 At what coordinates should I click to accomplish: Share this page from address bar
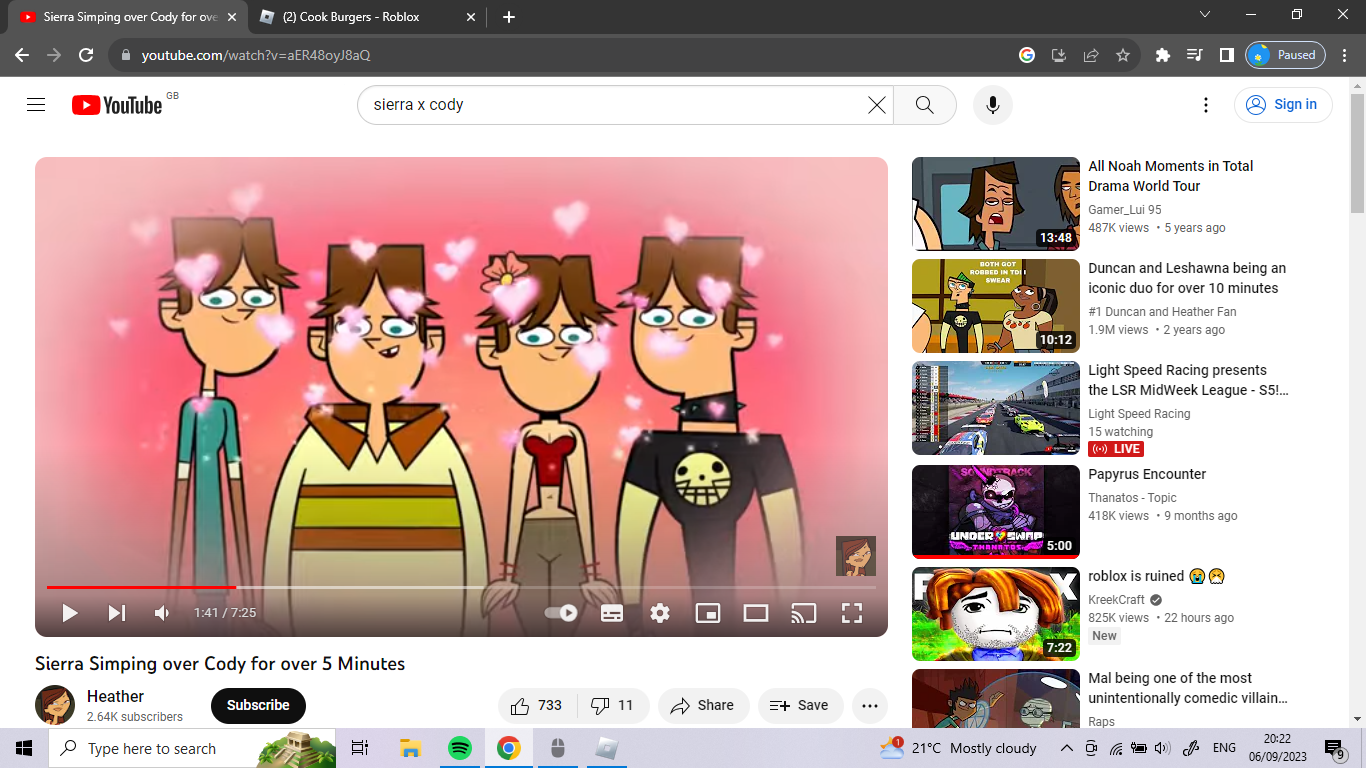pyautogui.click(x=1091, y=55)
